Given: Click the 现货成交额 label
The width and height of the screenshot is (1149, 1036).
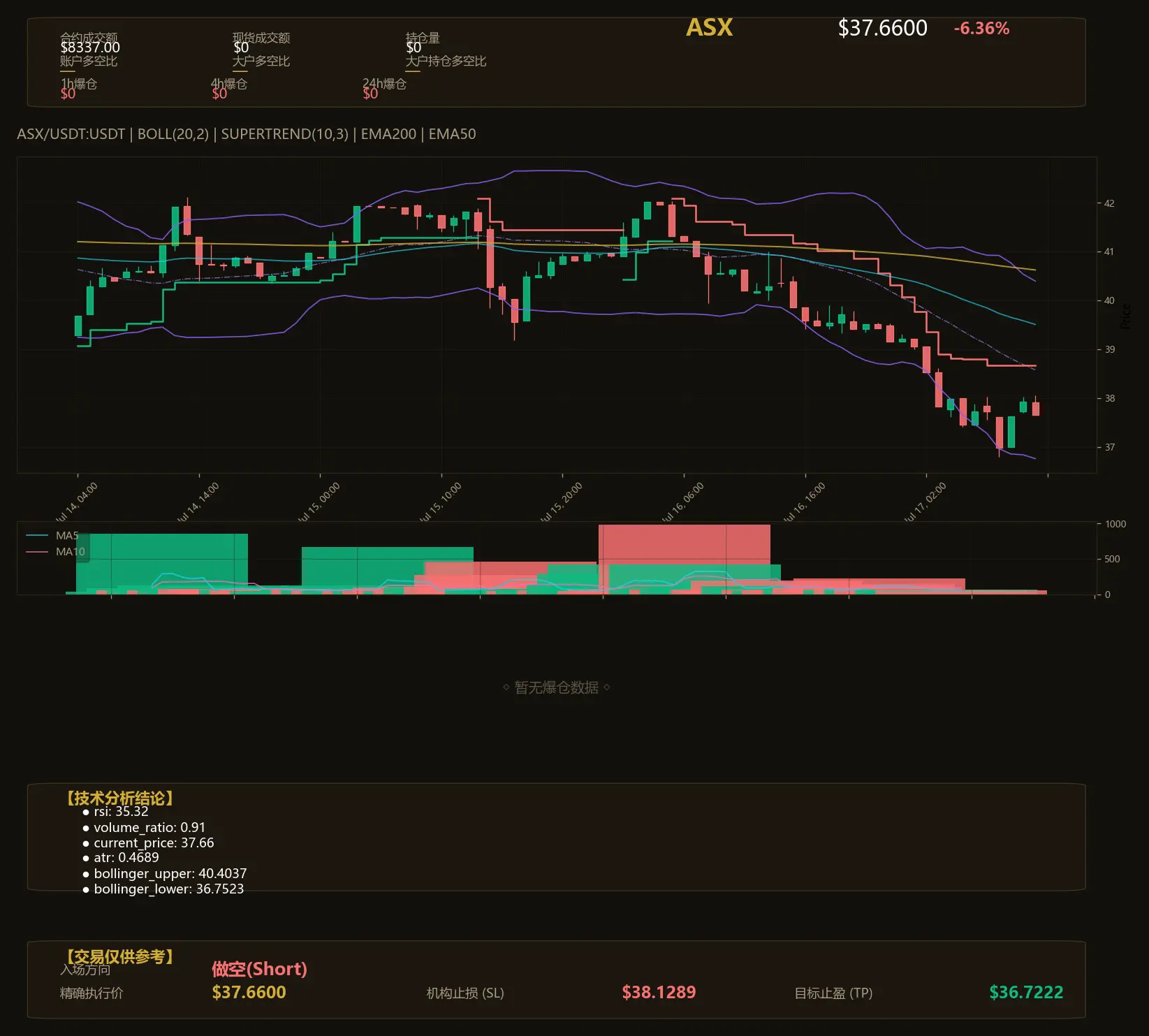Looking at the screenshot, I should coord(261,38).
